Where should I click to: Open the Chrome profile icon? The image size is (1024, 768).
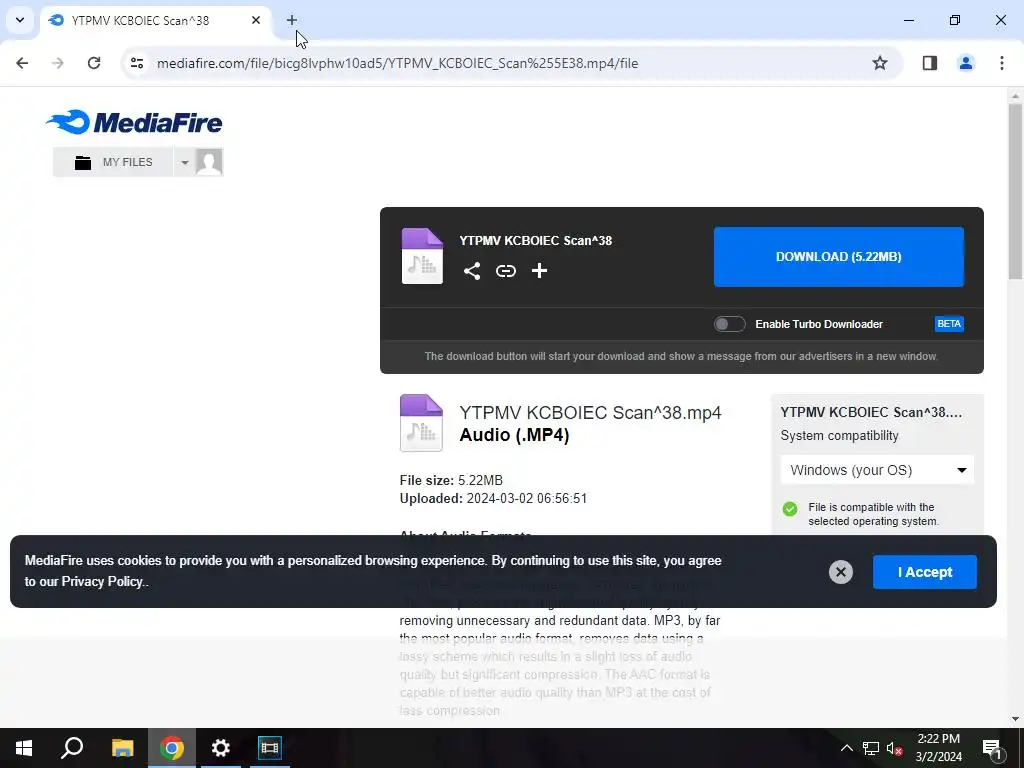click(x=966, y=63)
